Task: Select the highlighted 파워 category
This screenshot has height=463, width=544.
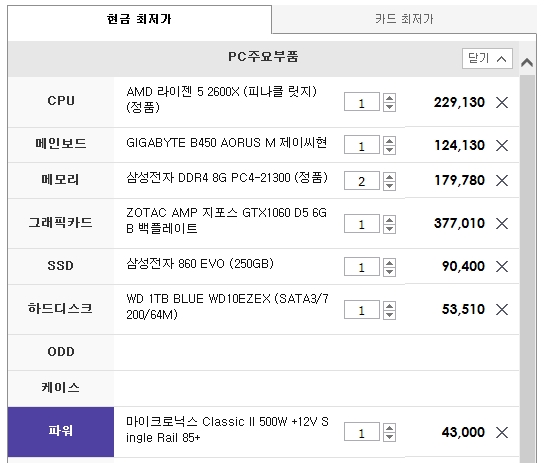Action: 61,431
